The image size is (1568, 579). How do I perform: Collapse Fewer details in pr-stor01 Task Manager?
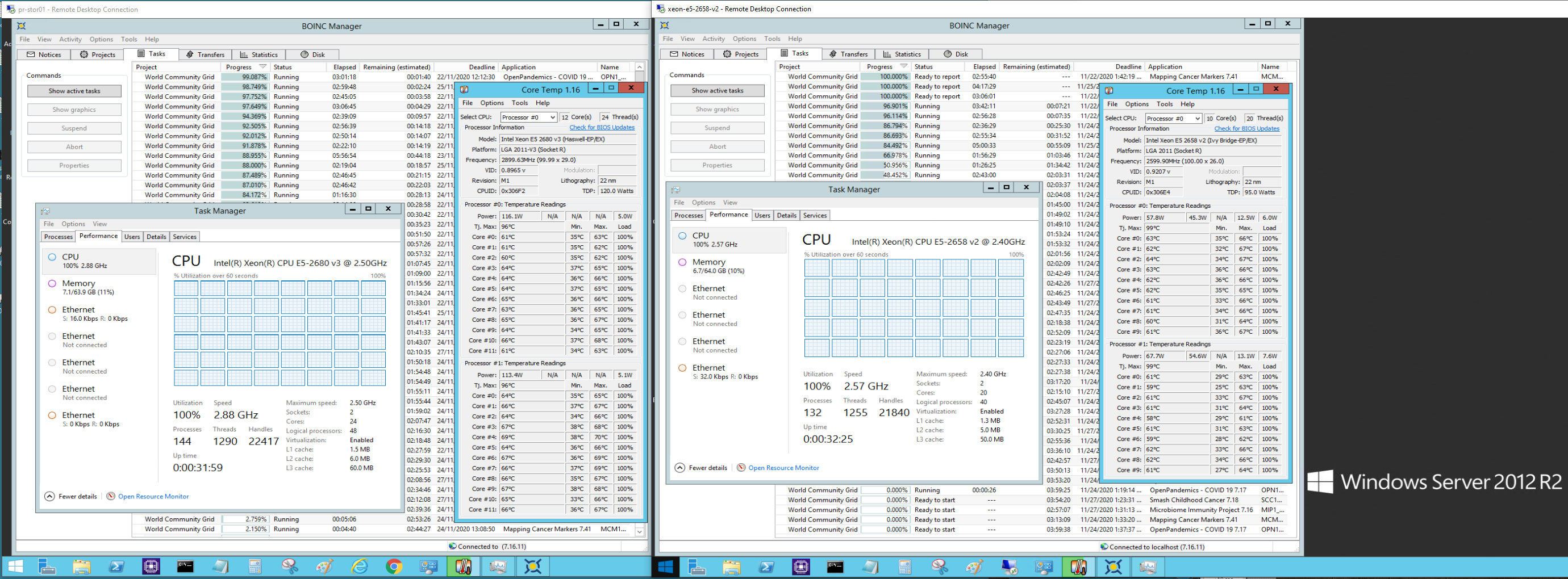point(70,496)
